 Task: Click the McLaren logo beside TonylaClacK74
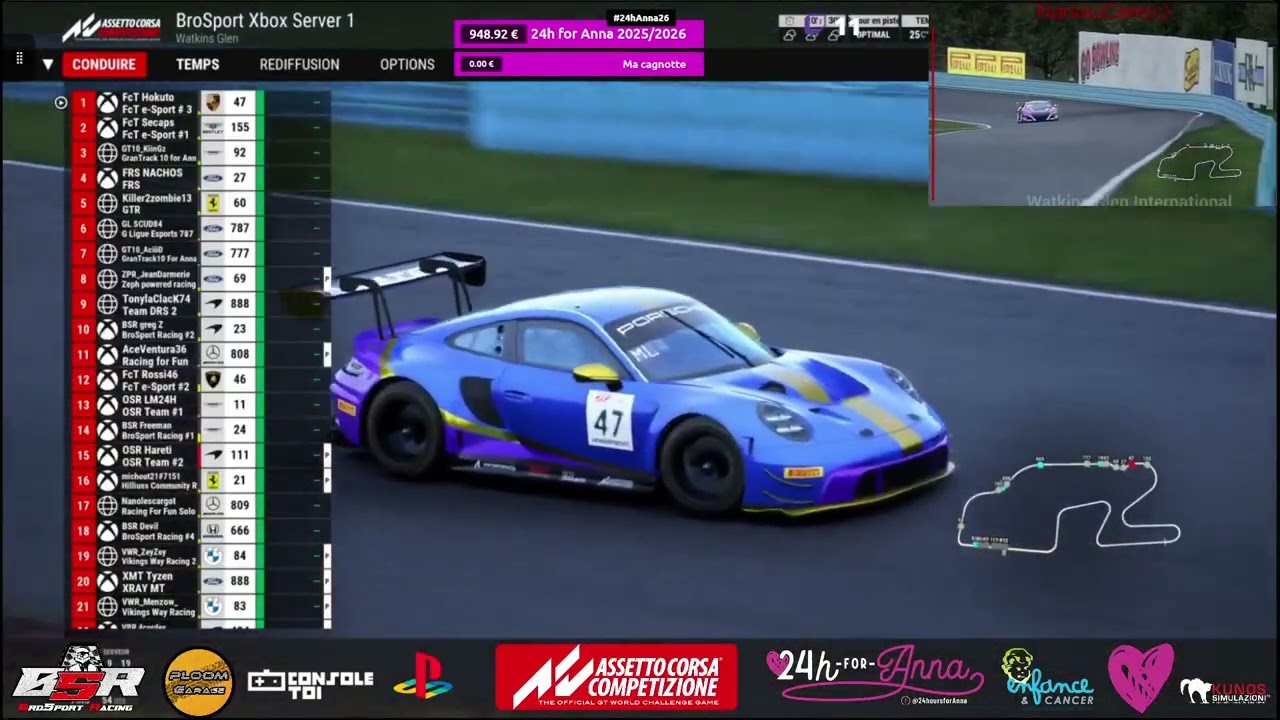[212, 304]
